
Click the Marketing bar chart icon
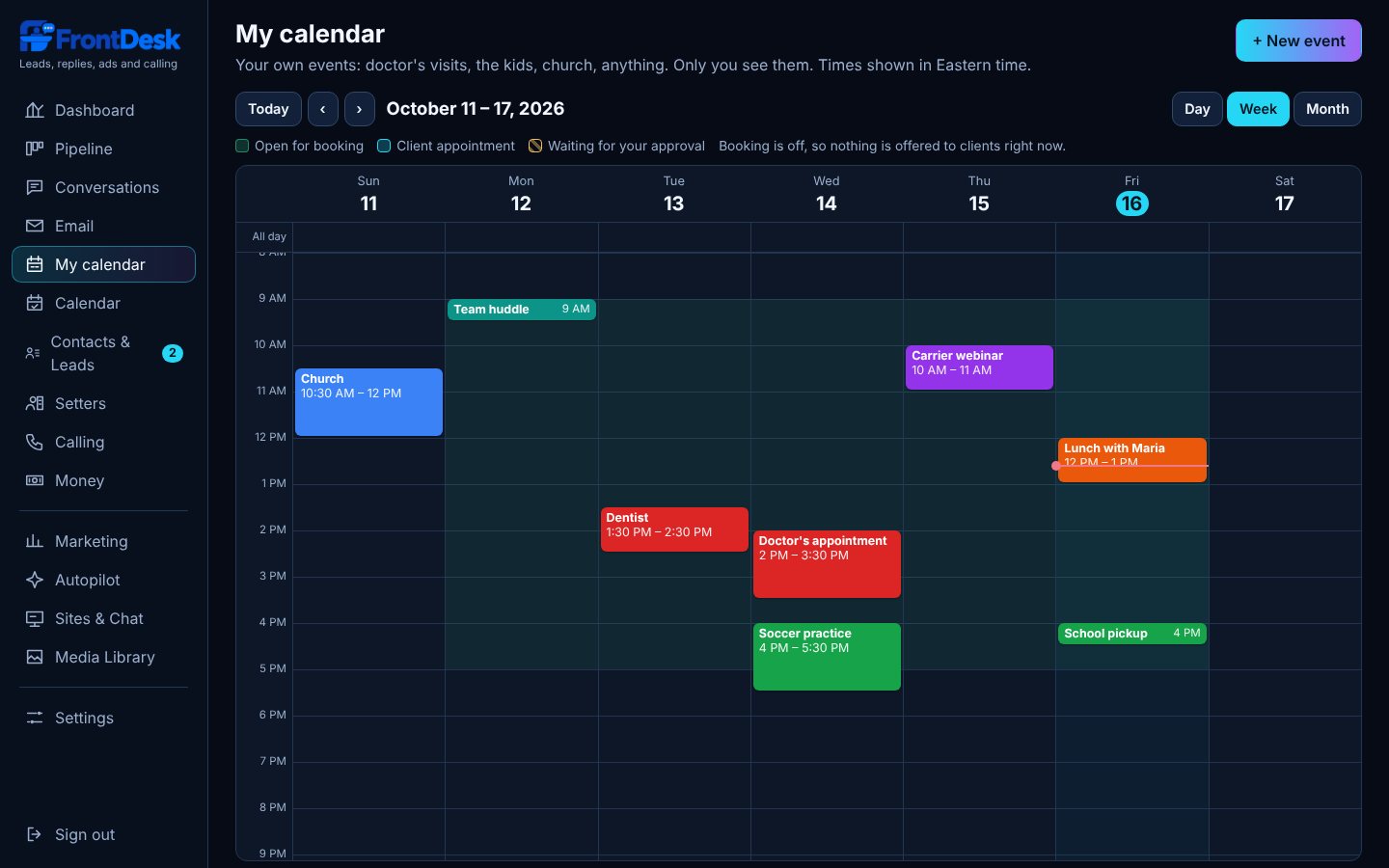(x=35, y=541)
